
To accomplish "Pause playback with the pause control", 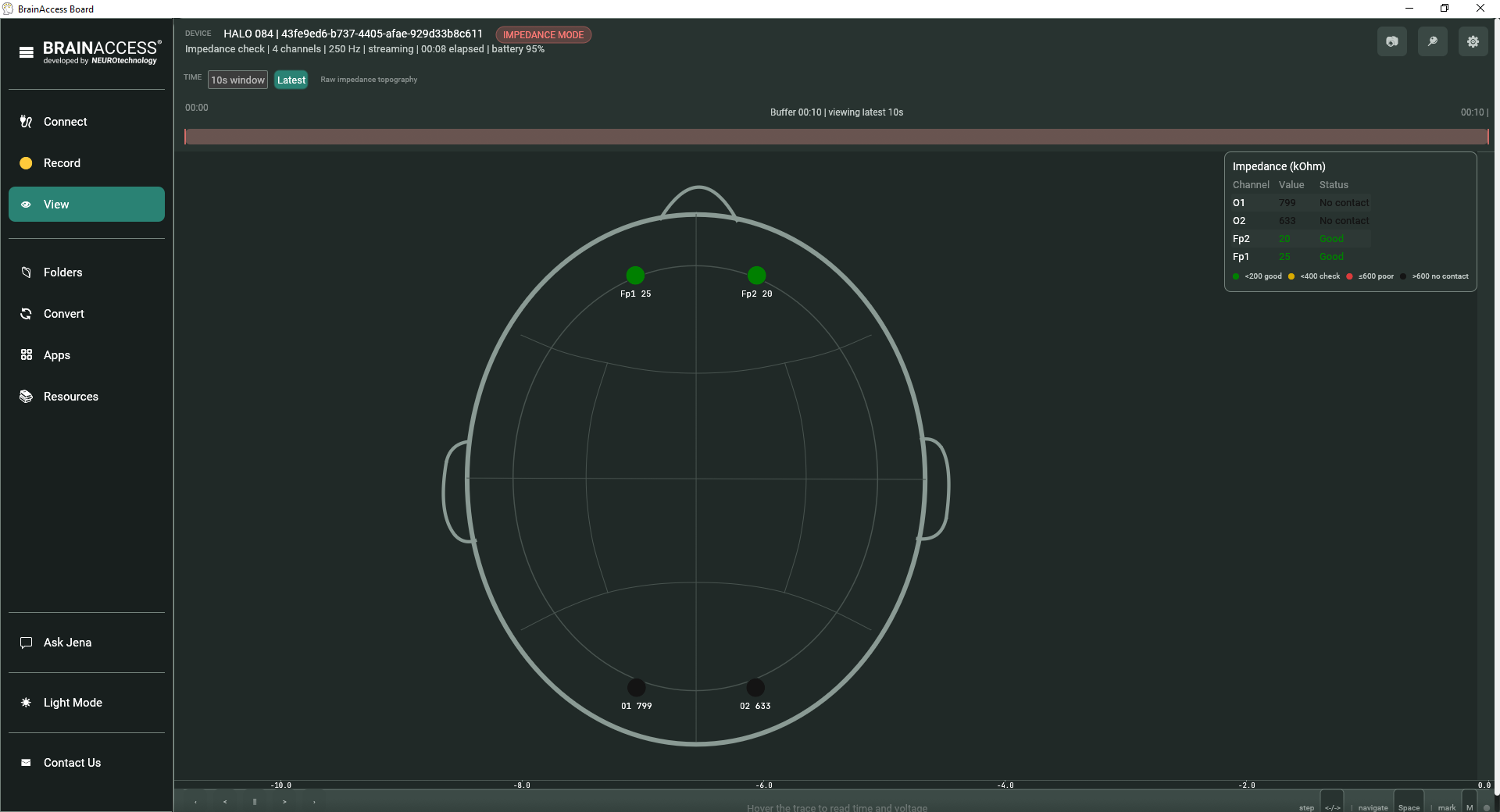I will [x=255, y=802].
